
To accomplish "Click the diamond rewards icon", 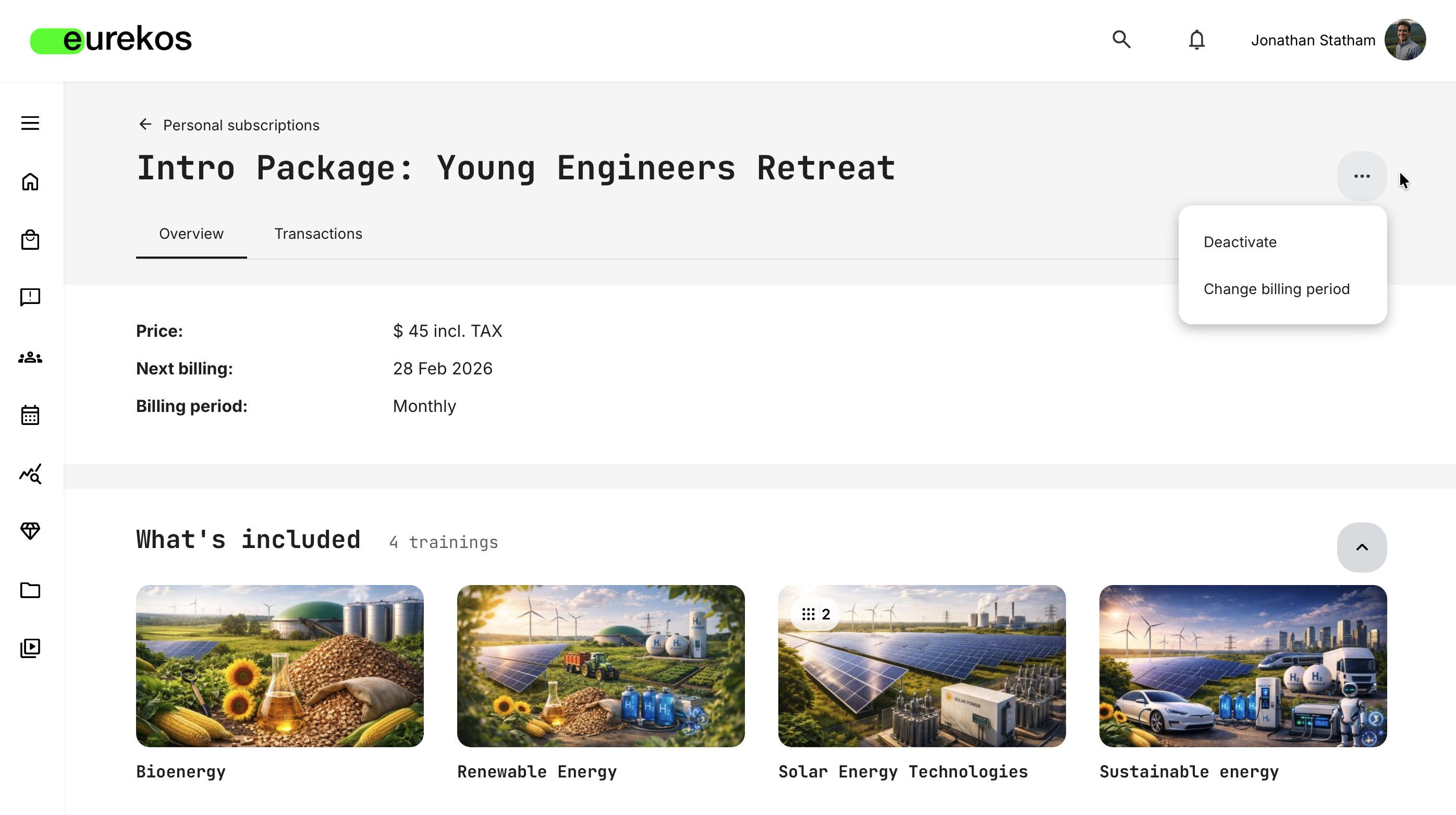I will [x=29, y=531].
